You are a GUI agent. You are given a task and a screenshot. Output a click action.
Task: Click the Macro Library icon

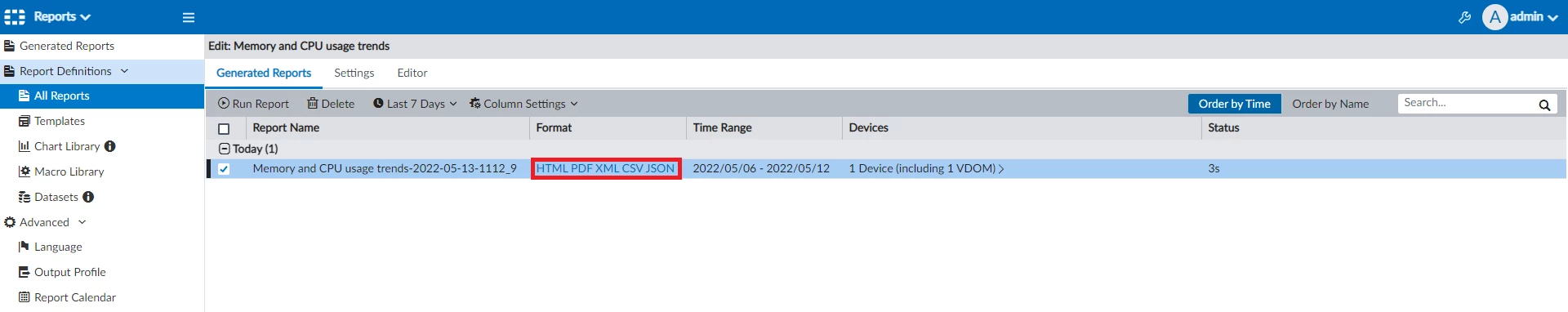pos(24,172)
